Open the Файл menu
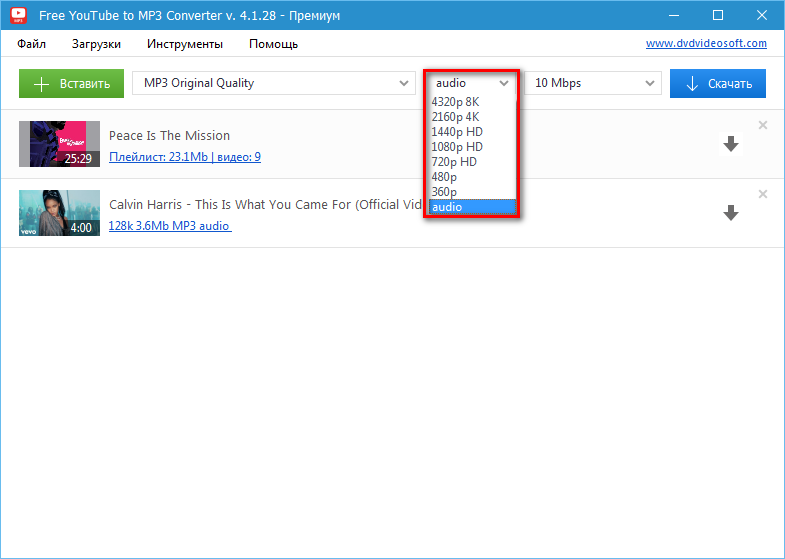The height and width of the screenshot is (559, 785). [32, 44]
